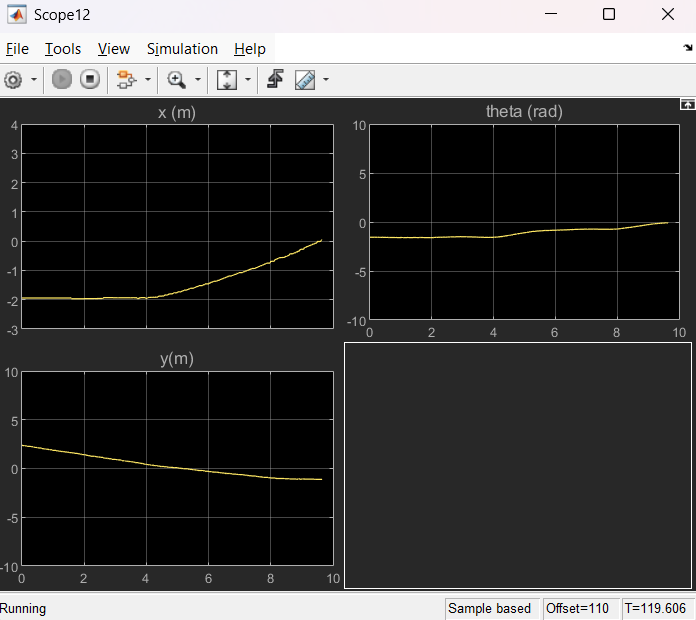696x620 pixels.
Task: Expand the configuration properties dropdown arrow
Action: click(34, 80)
